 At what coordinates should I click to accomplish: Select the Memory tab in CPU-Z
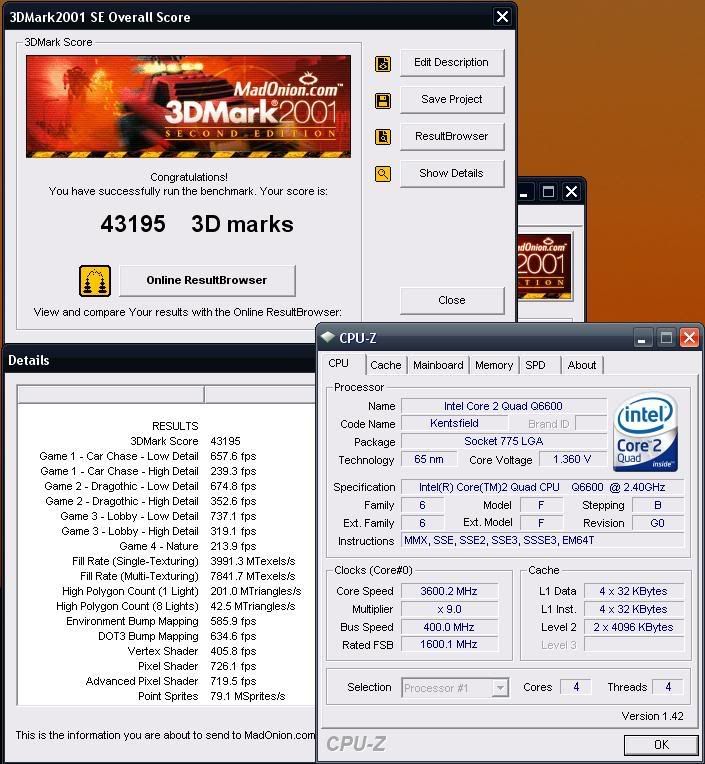tap(494, 365)
